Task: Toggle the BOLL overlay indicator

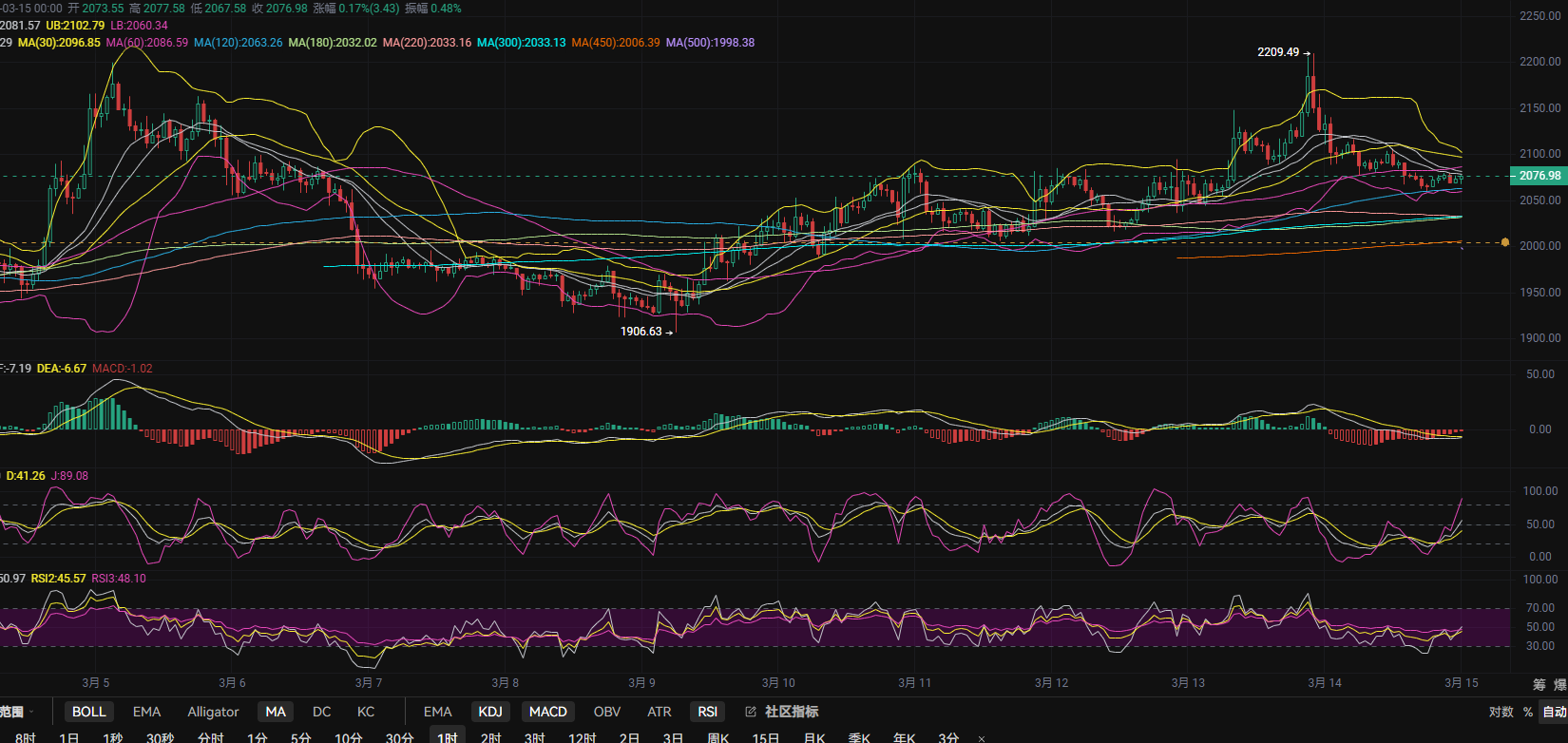Action: tap(89, 712)
